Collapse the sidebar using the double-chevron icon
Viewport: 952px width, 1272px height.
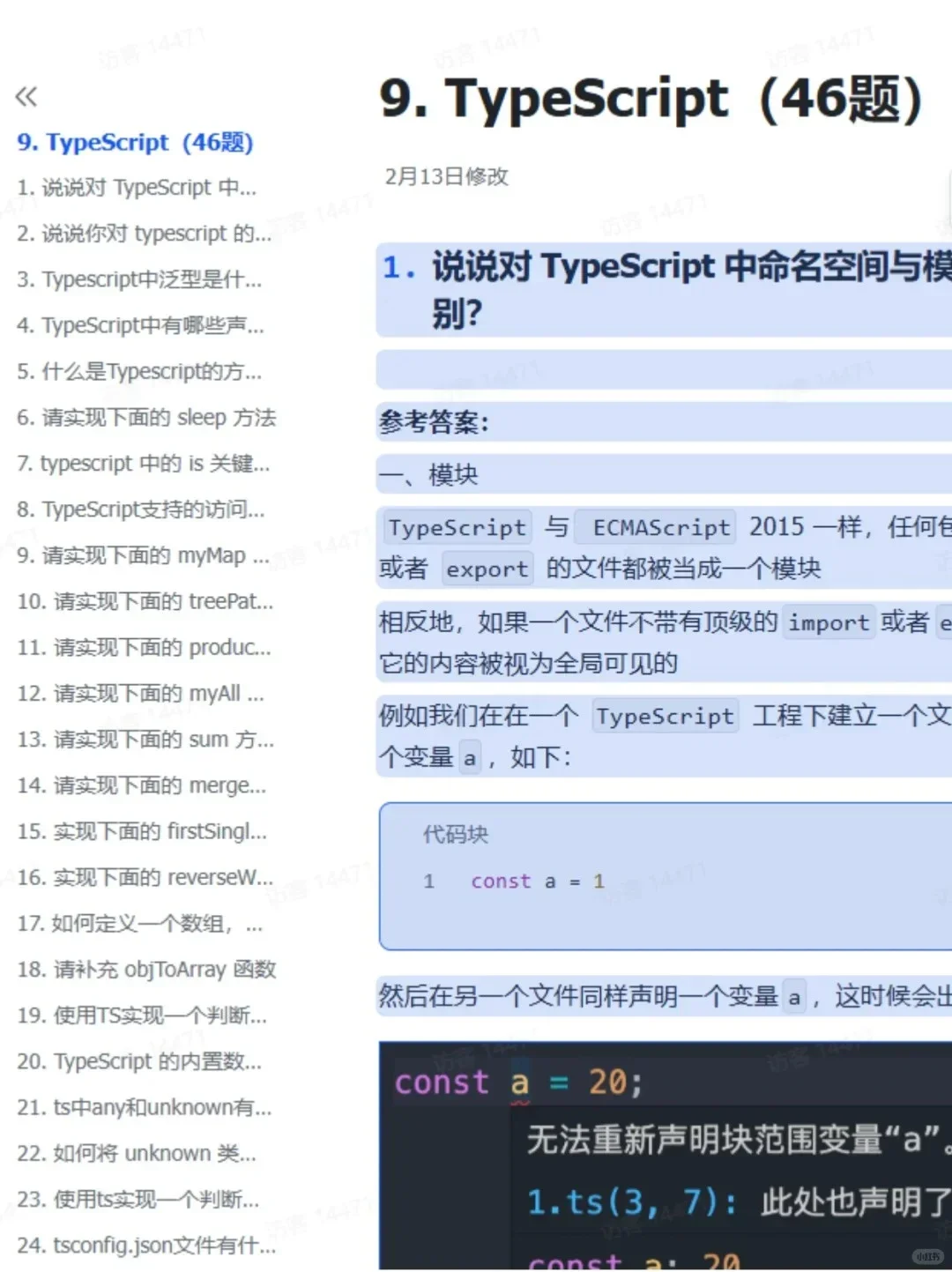tap(26, 97)
